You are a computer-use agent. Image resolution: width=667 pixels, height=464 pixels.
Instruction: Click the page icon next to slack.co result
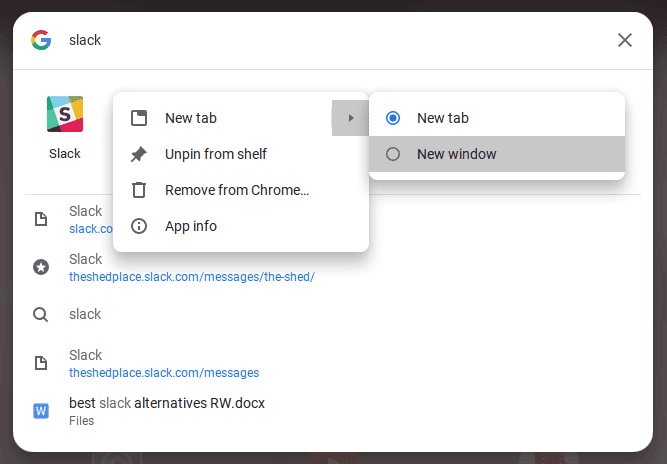[41, 219]
